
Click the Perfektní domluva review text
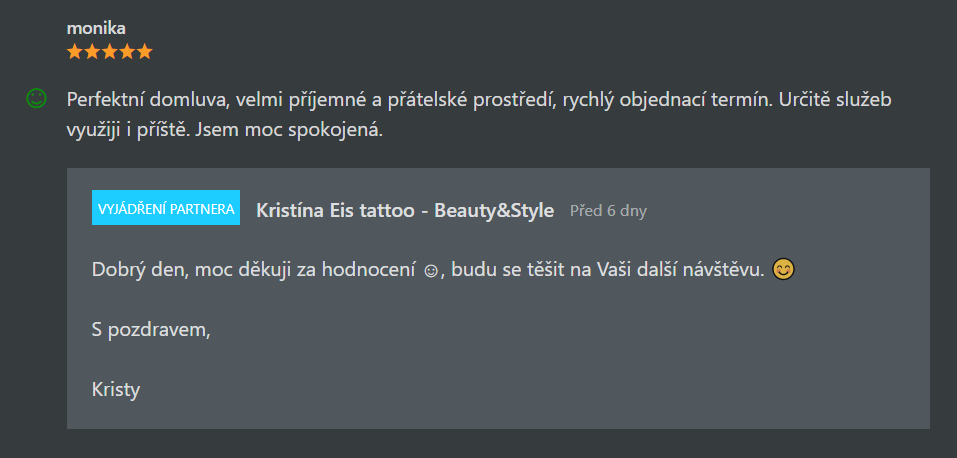pyautogui.click(x=479, y=115)
